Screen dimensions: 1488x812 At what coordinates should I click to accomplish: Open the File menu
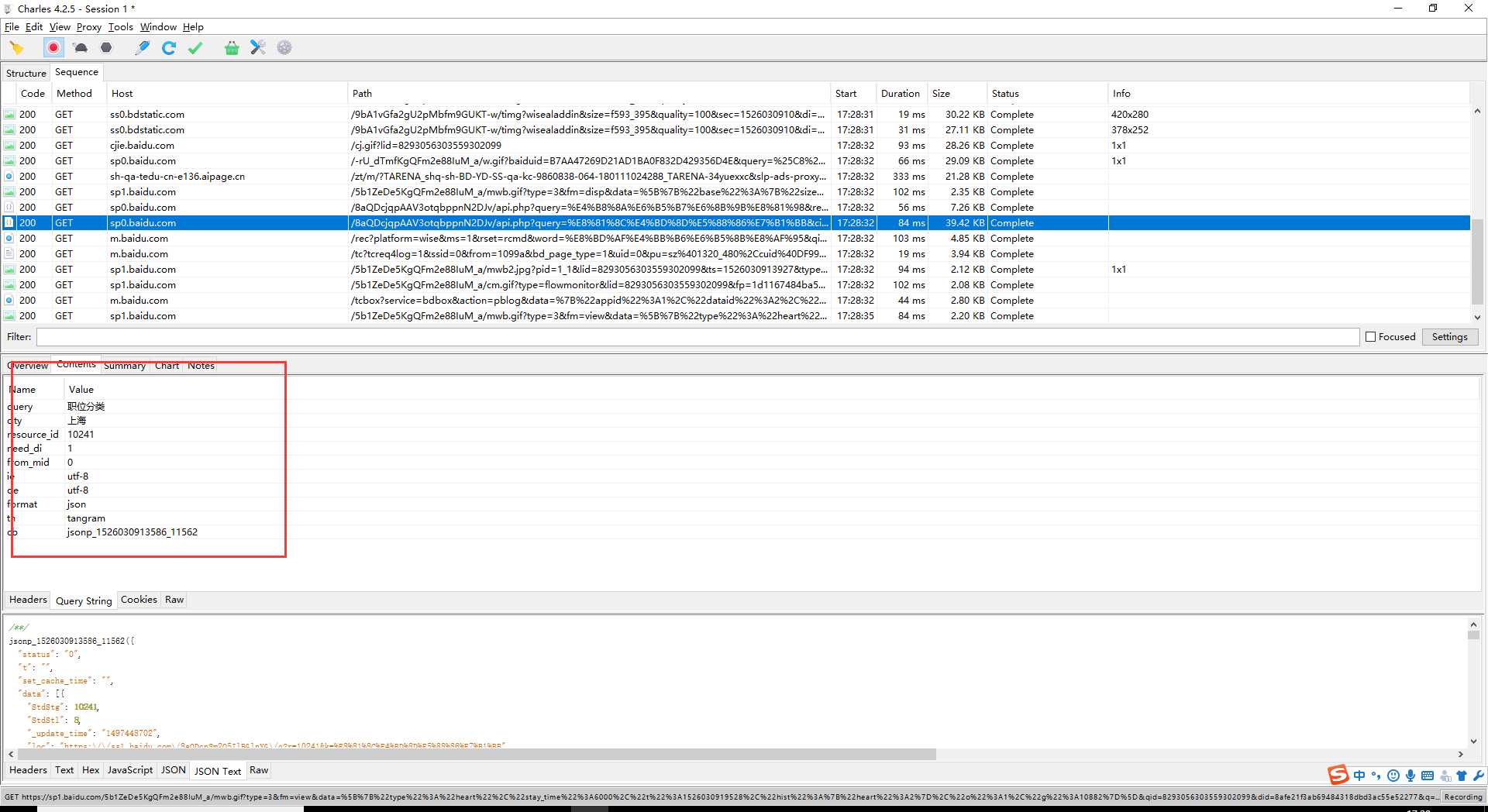12,27
